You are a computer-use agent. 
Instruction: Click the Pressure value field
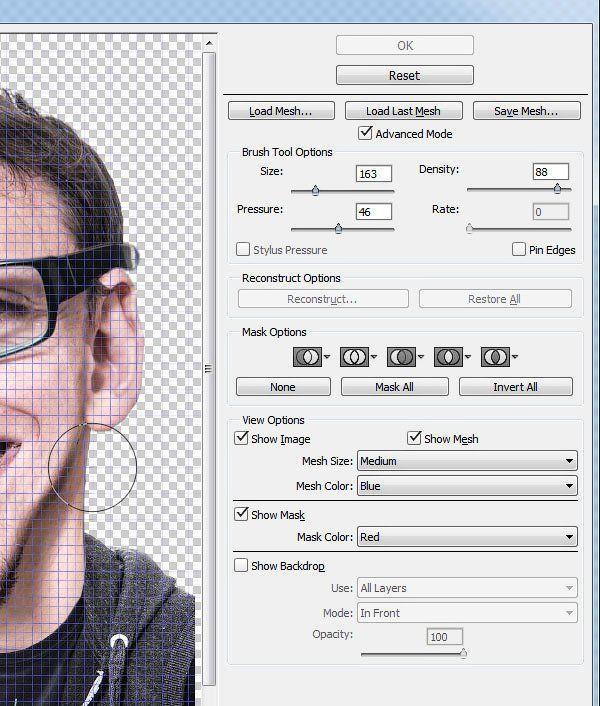click(x=374, y=212)
